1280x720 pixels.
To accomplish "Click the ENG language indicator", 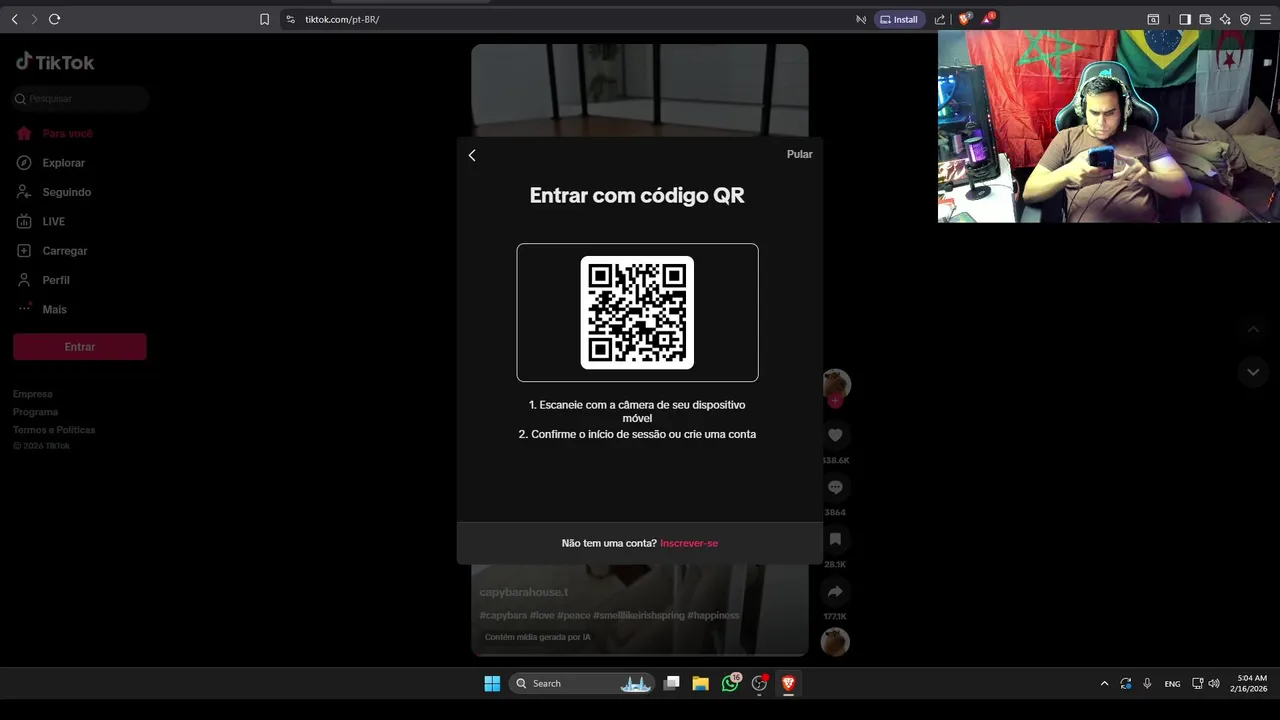I will pos(1172,684).
